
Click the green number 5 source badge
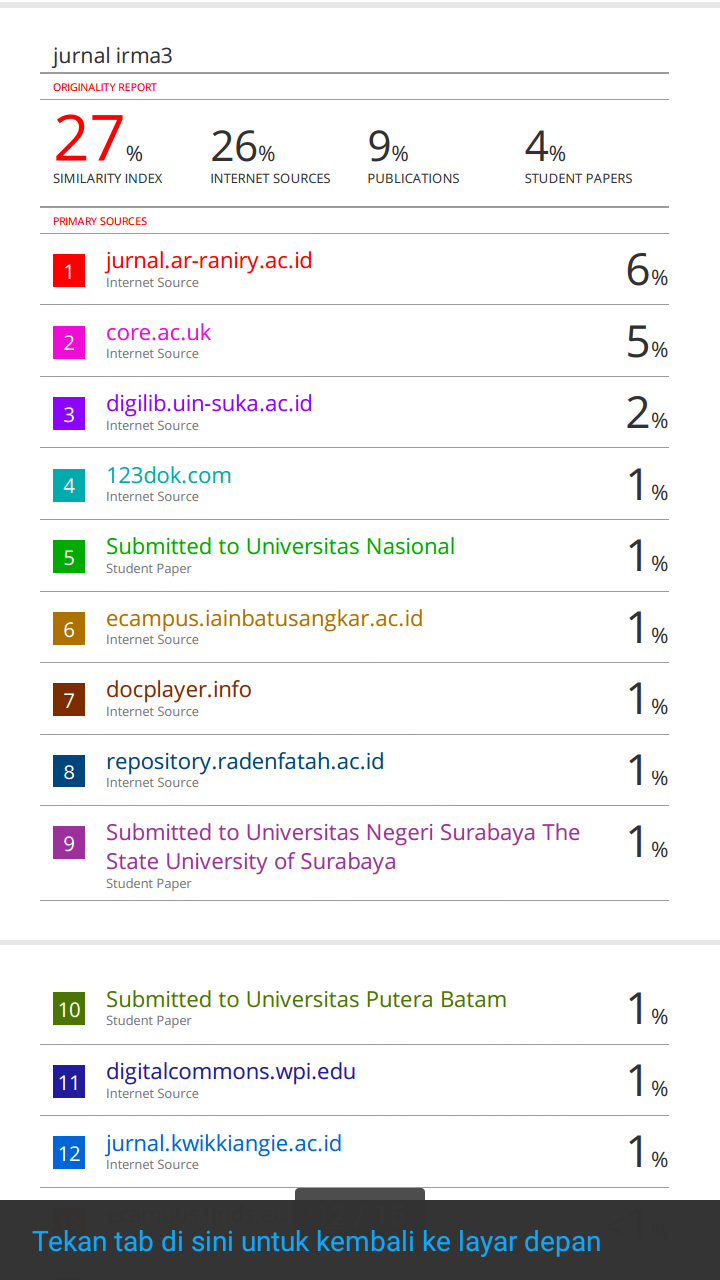coord(69,557)
